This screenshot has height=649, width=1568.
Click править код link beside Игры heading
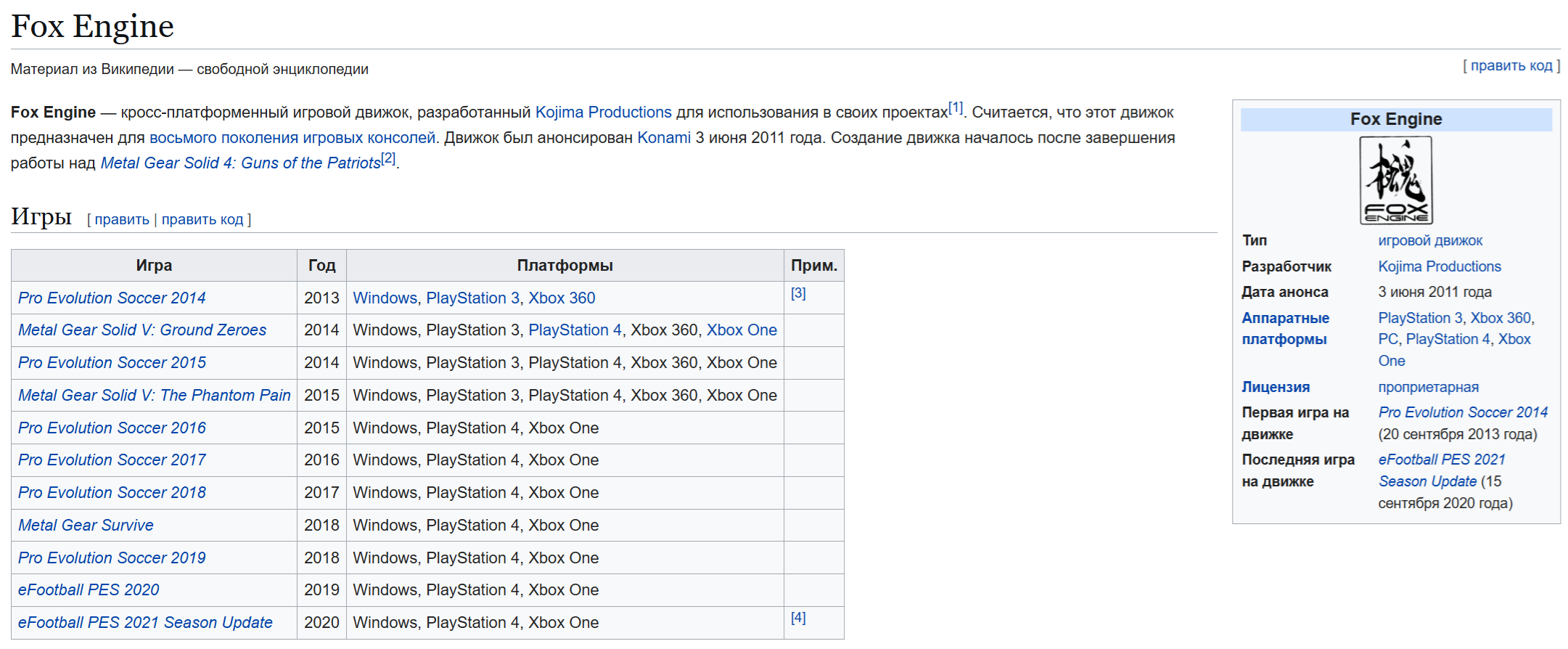tap(202, 219)
